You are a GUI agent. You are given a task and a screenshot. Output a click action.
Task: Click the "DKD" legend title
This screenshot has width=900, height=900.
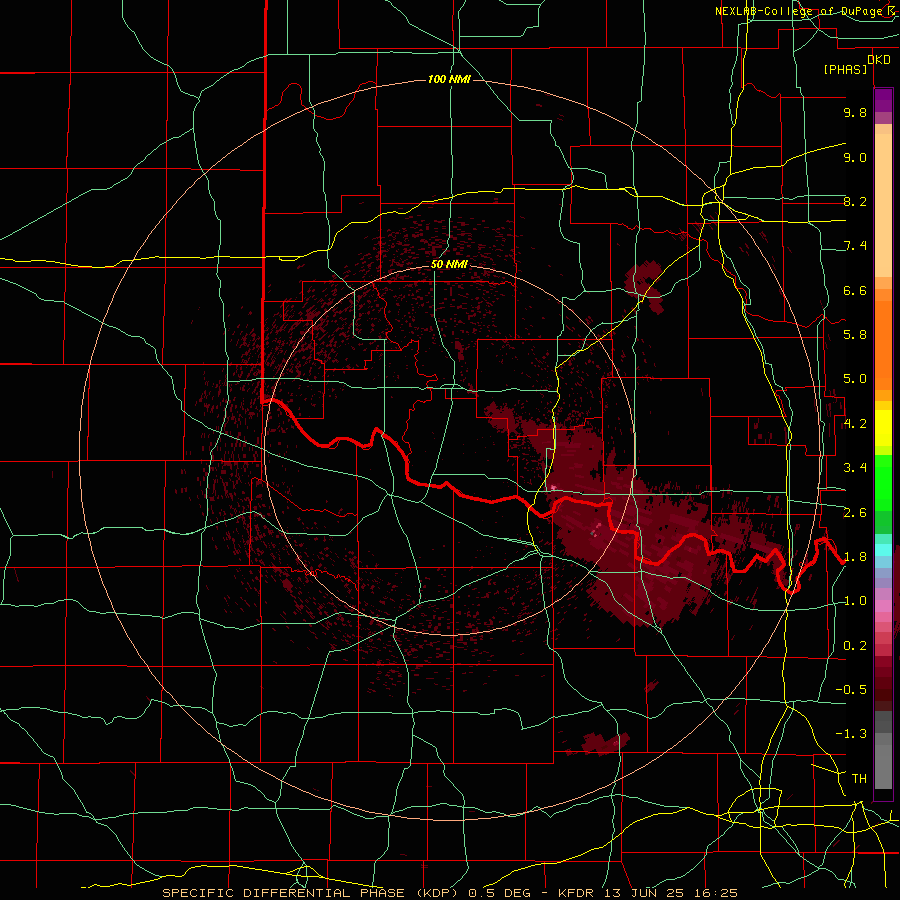pyautogui.click(x=879, y=60)
